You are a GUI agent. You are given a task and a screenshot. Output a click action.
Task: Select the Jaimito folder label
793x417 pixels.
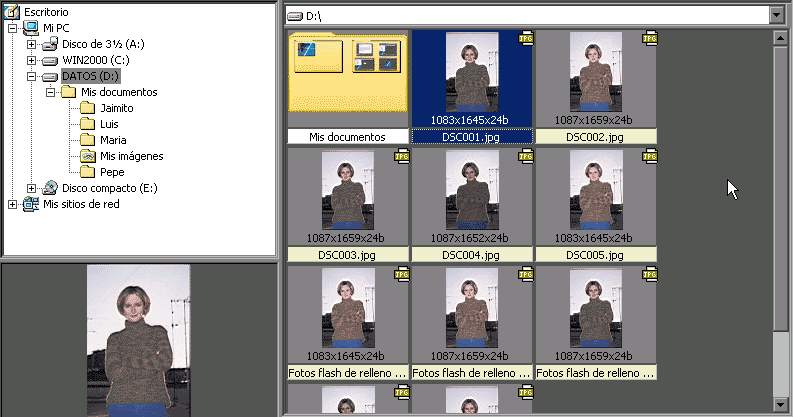(117, 108)
